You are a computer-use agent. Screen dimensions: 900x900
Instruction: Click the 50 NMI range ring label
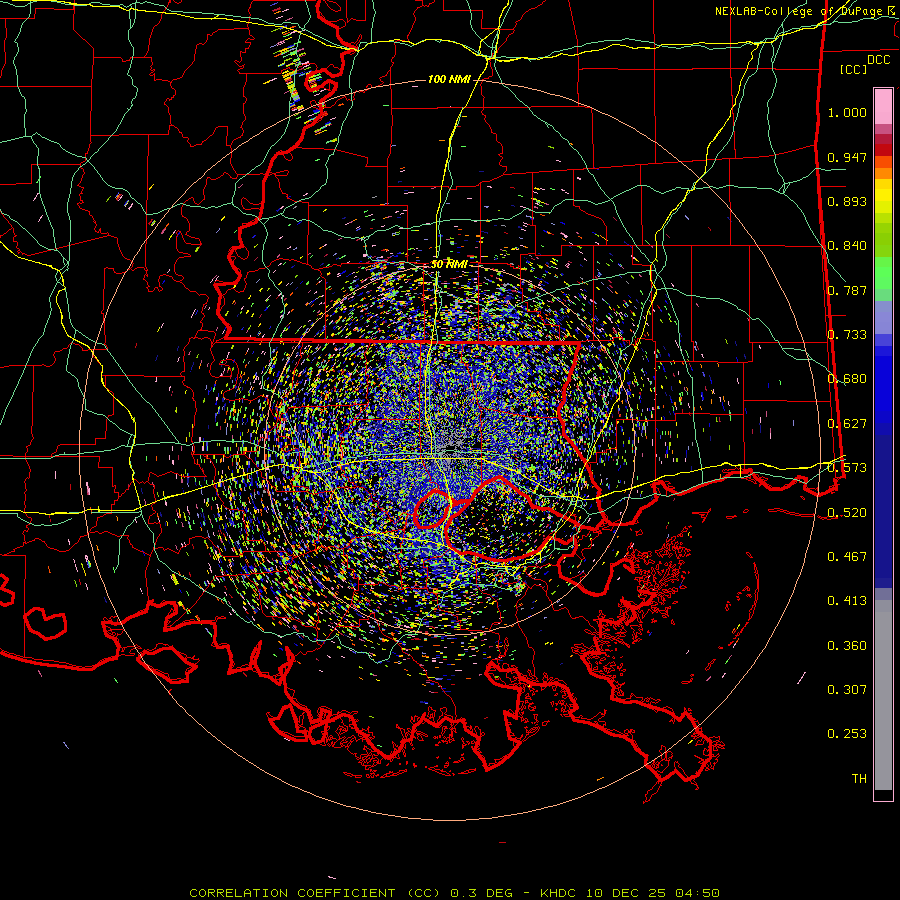coord(449,264)
